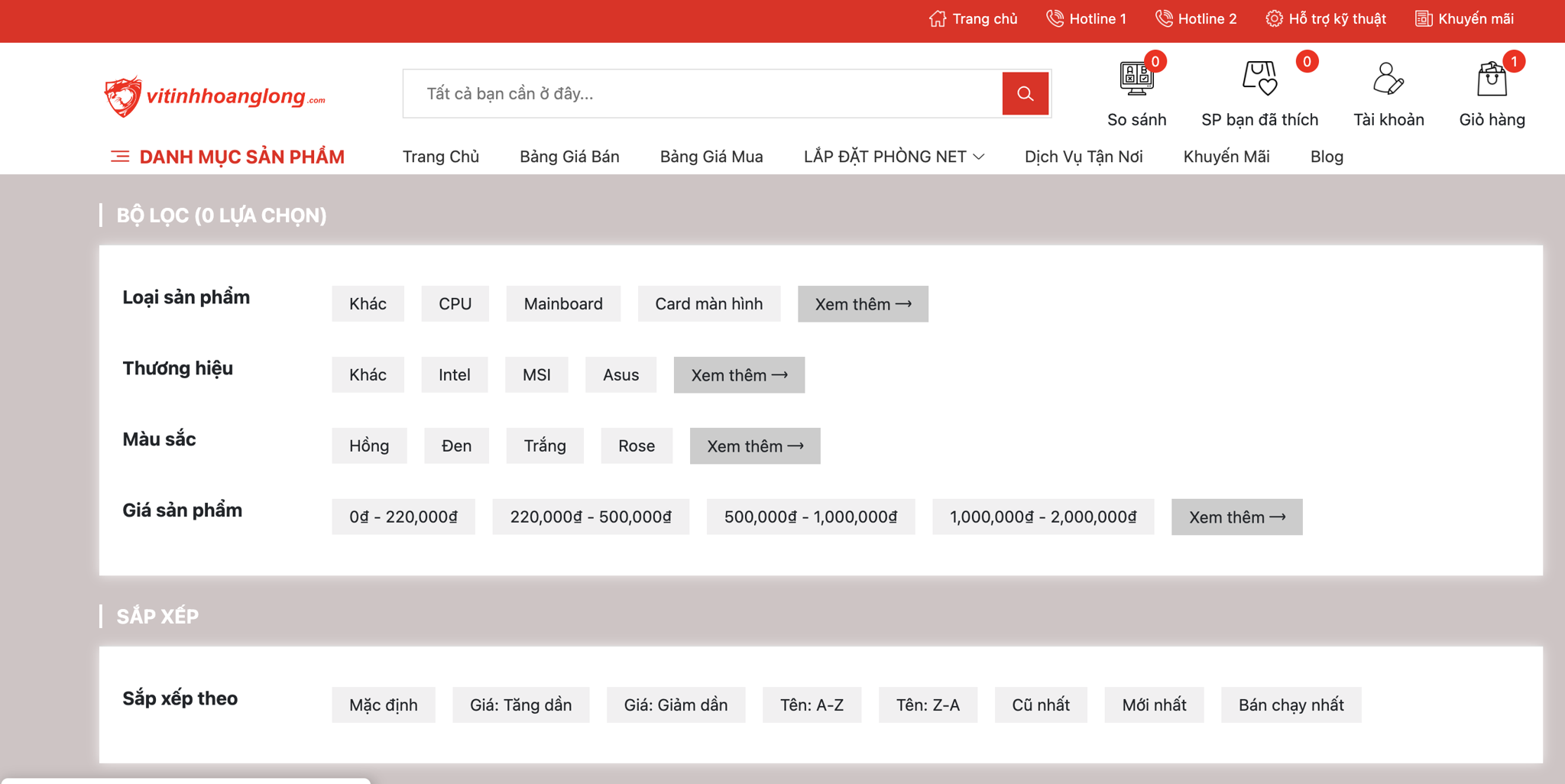Click the Hotline 1 phone link
The width and height of the screenshot is (1565, 784).
coord(1086,19)
